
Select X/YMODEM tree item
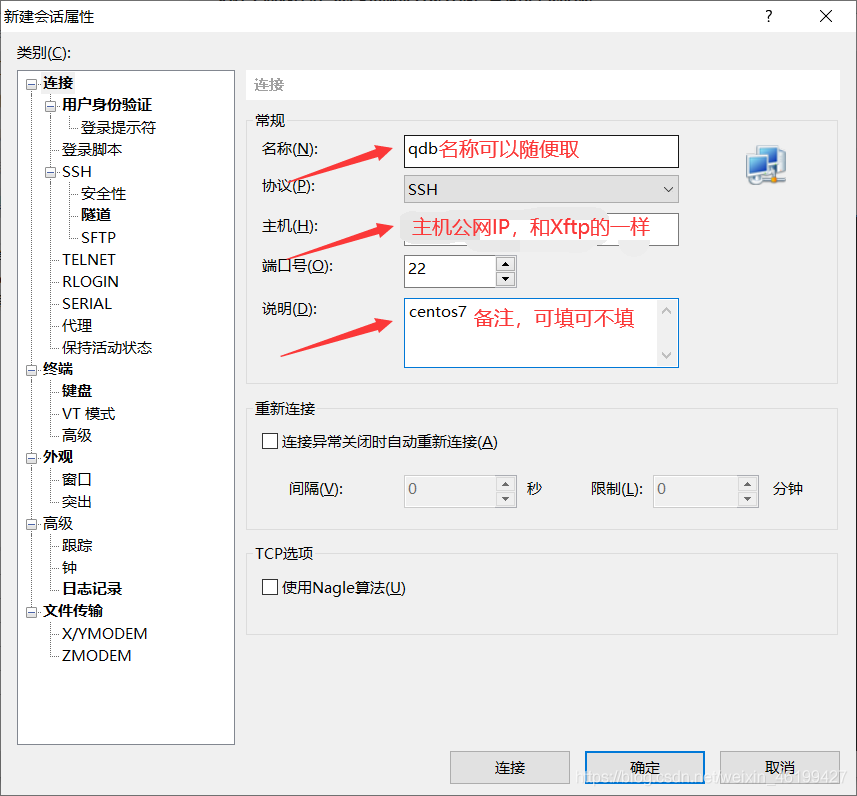(105, 634)
